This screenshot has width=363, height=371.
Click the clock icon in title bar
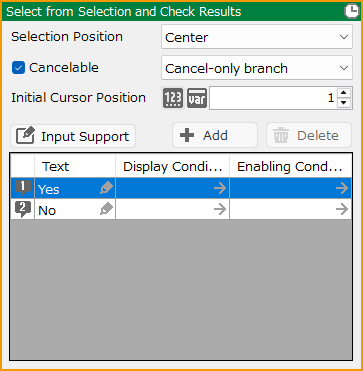[352, 12]
